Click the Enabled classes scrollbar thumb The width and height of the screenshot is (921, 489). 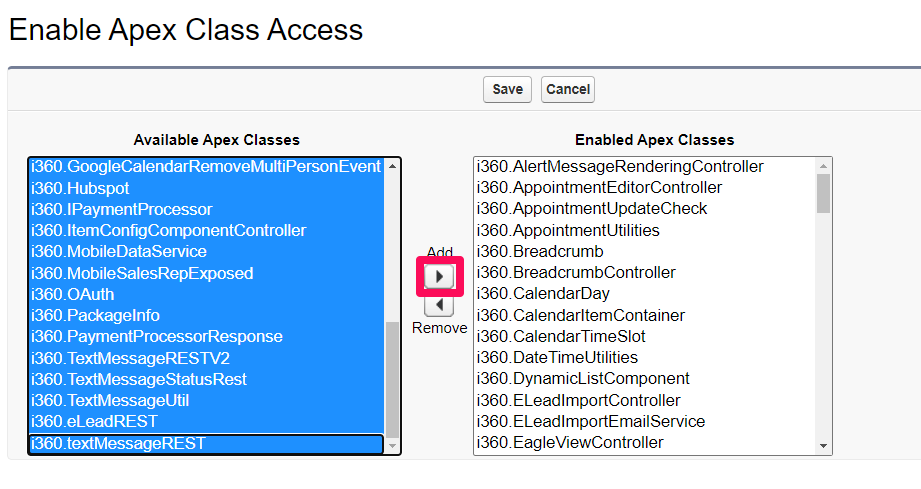coord(823,194)
